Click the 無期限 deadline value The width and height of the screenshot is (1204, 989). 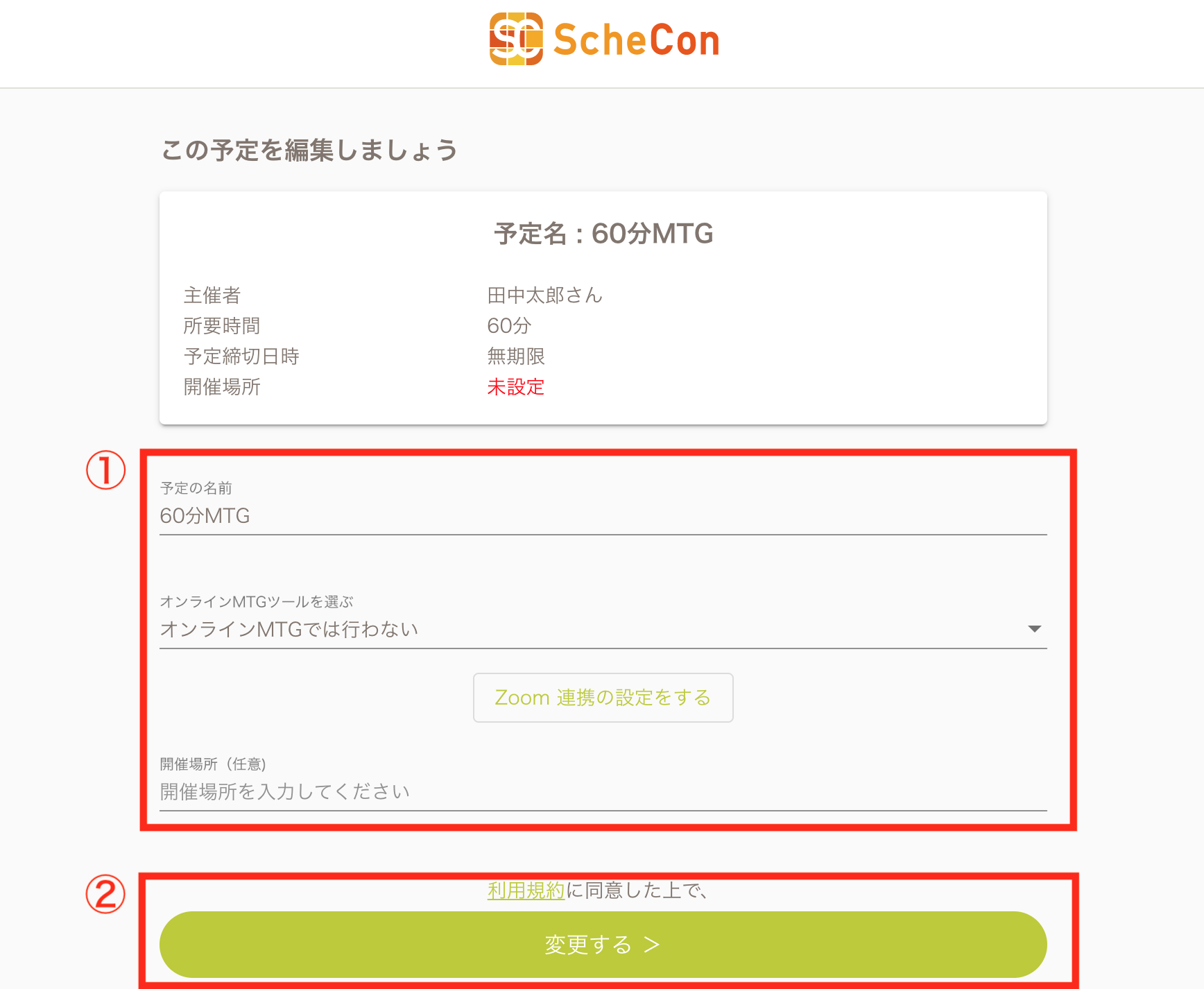pyautogui.click(x=516, y=356)
